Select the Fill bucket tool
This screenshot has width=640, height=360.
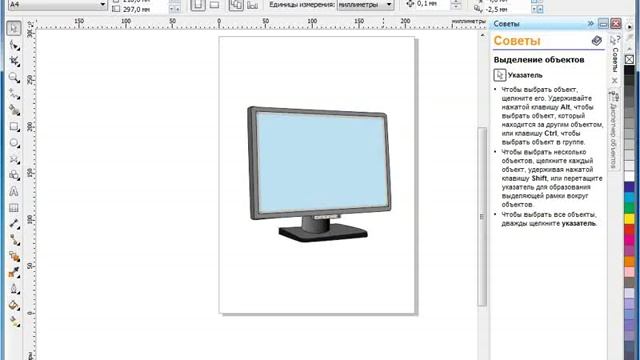[x=14, y=305]
